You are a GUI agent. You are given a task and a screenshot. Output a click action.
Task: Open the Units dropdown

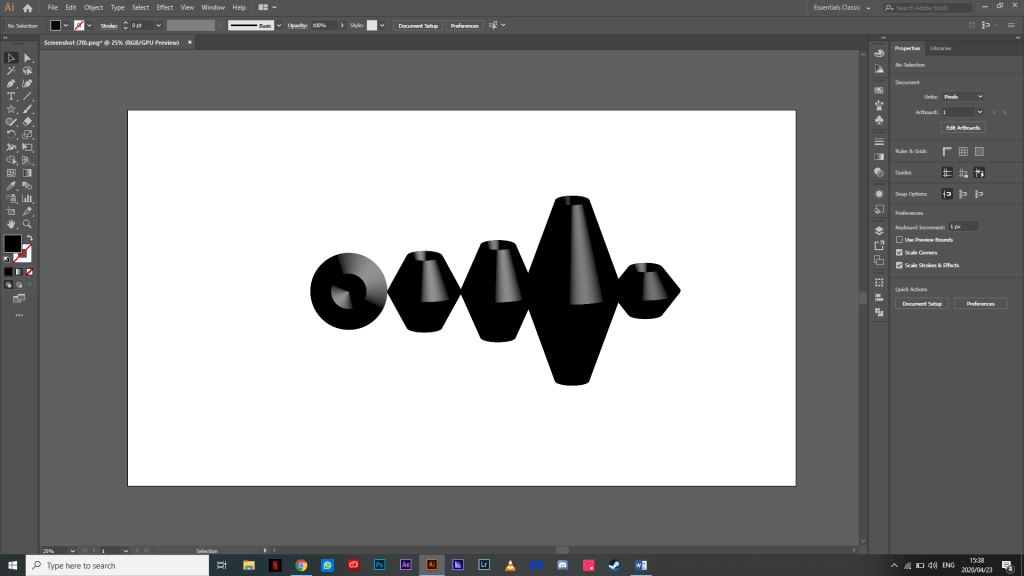tap(963, 97)
